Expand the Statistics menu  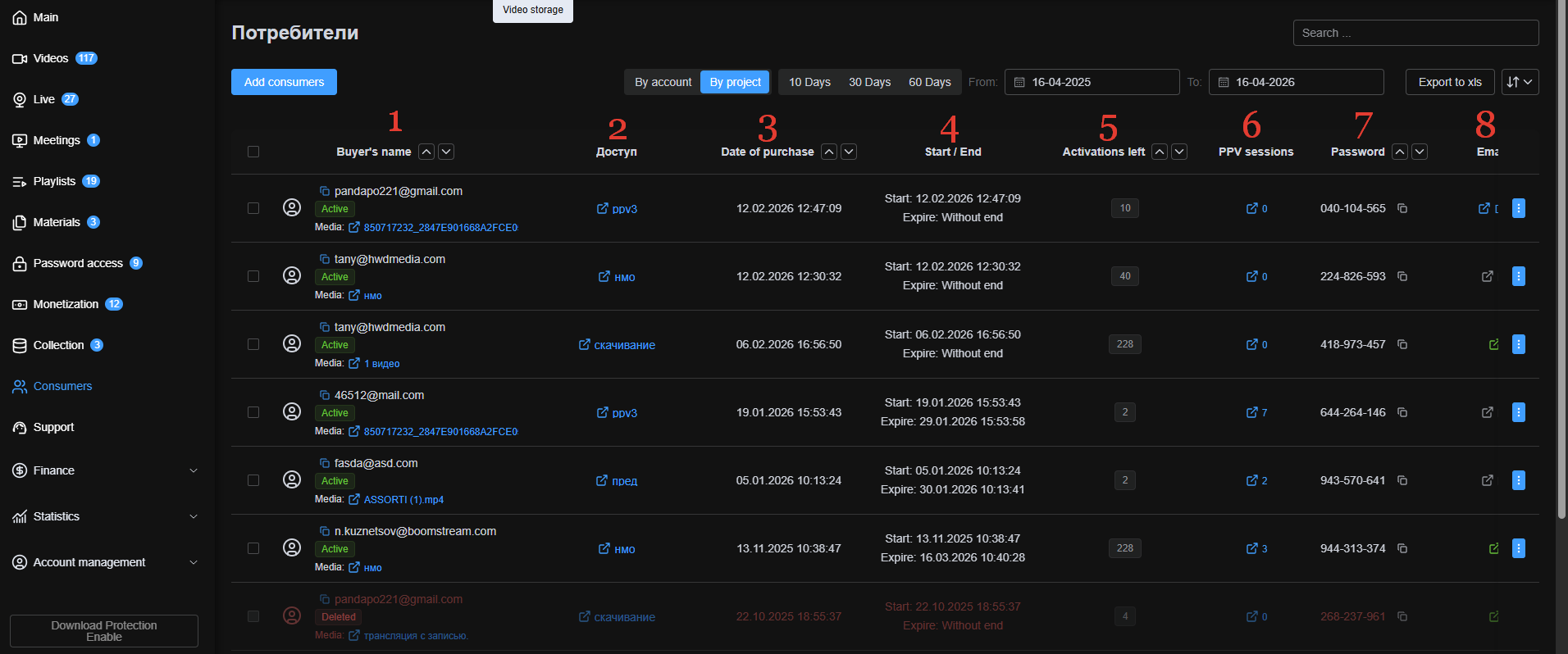point(105,516)
